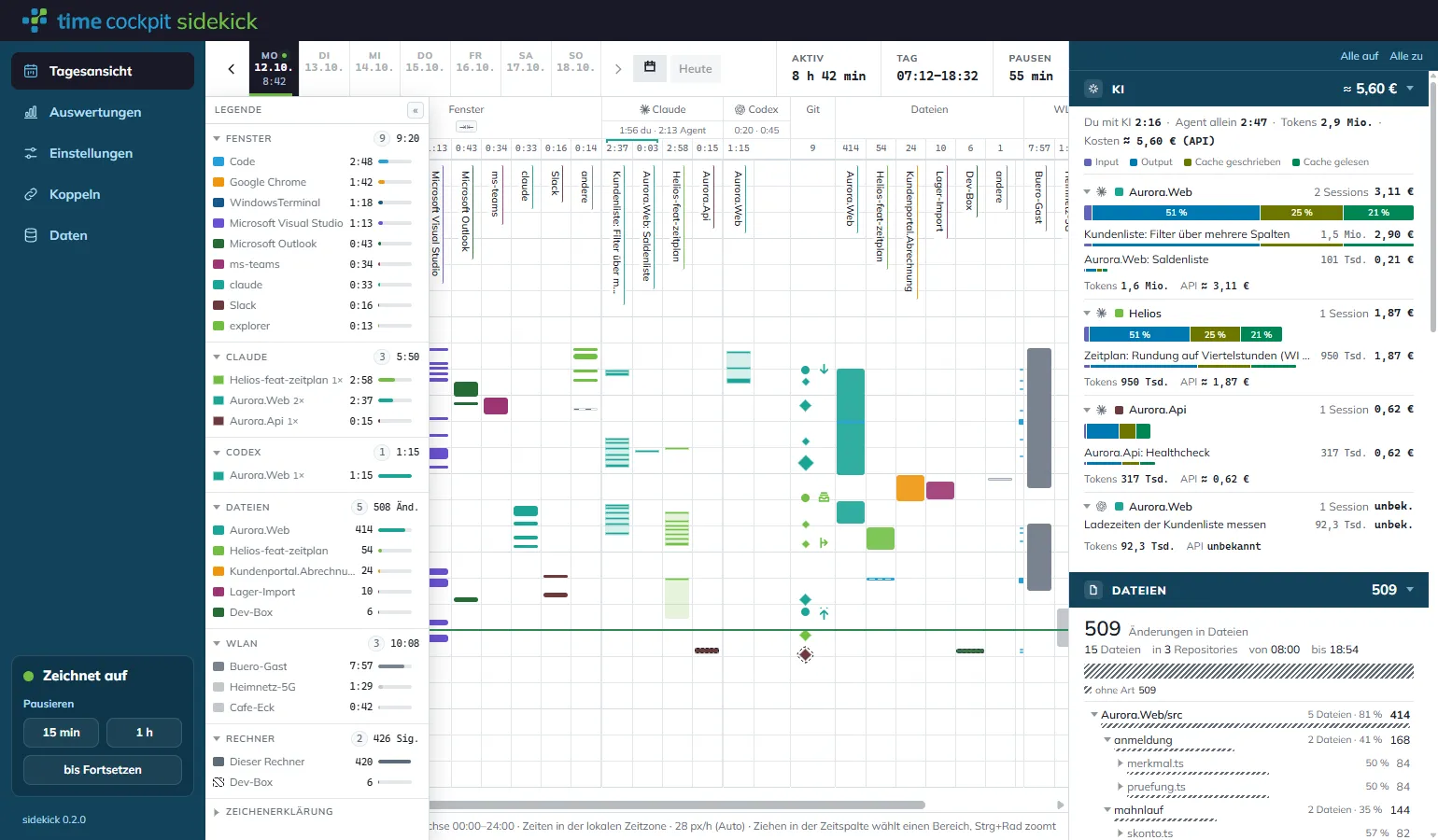Click the KI sparkle panel icon
Image resolution: width=1438 pixels, height=840 pixels.
pos(1093,89)
